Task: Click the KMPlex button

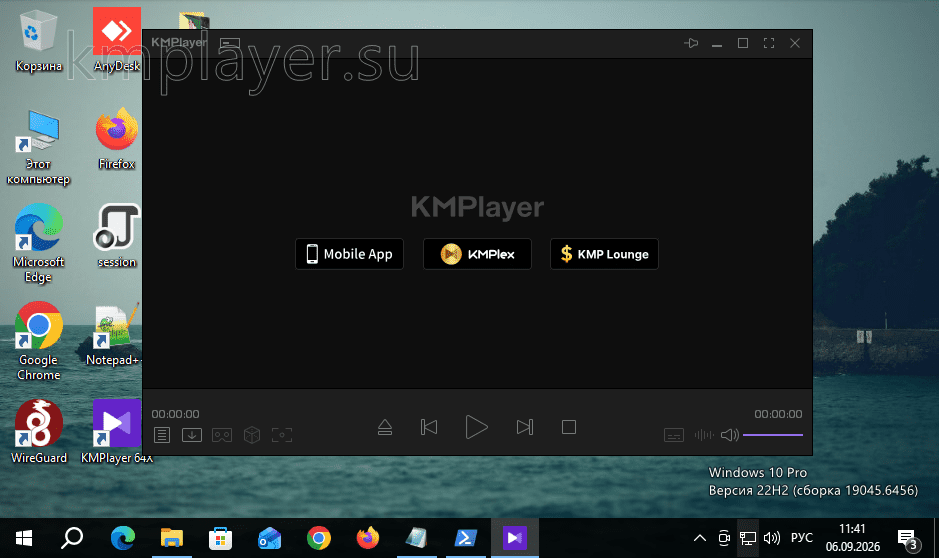Action: pos(477,254)
